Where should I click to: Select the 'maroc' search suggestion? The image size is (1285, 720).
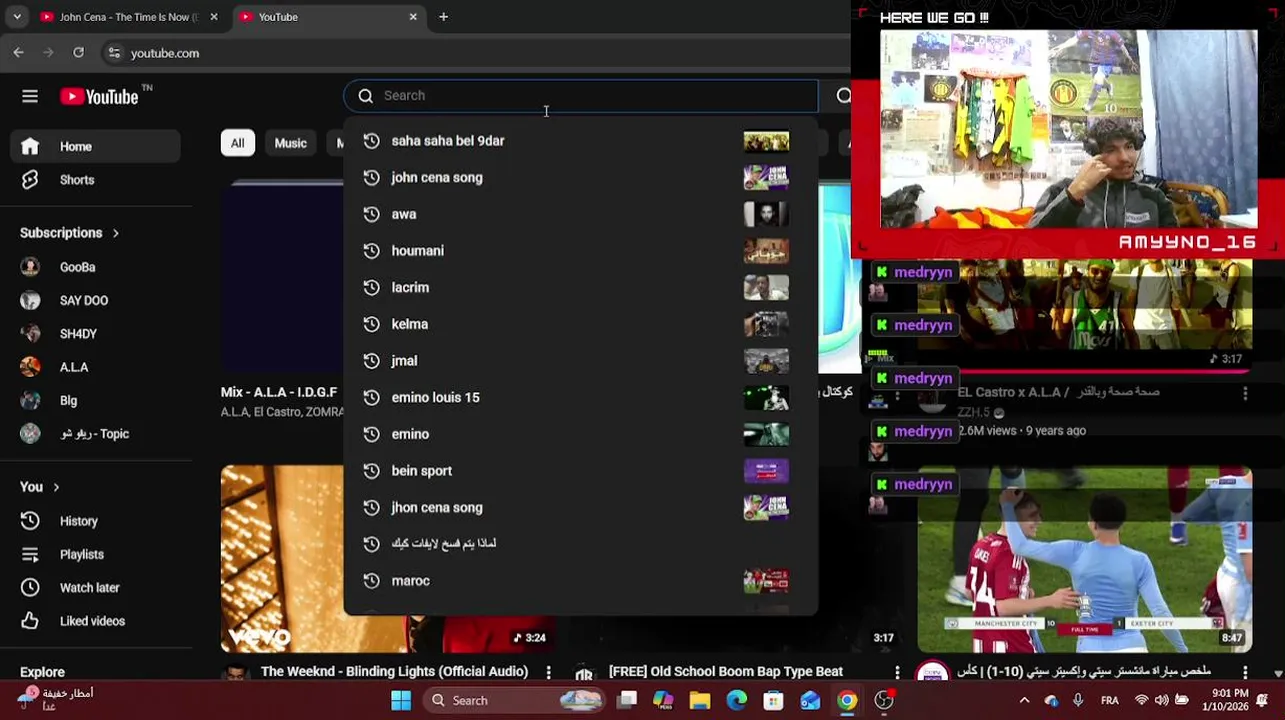[581, 581]
